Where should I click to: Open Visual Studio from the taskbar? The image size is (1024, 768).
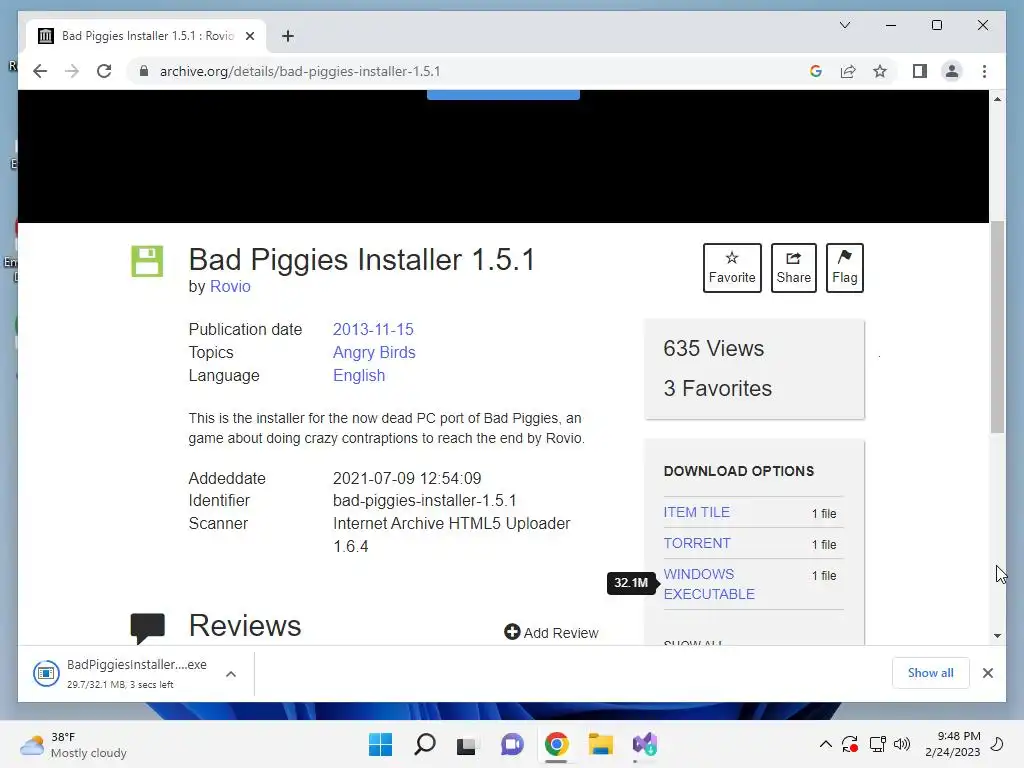[645, 744]
